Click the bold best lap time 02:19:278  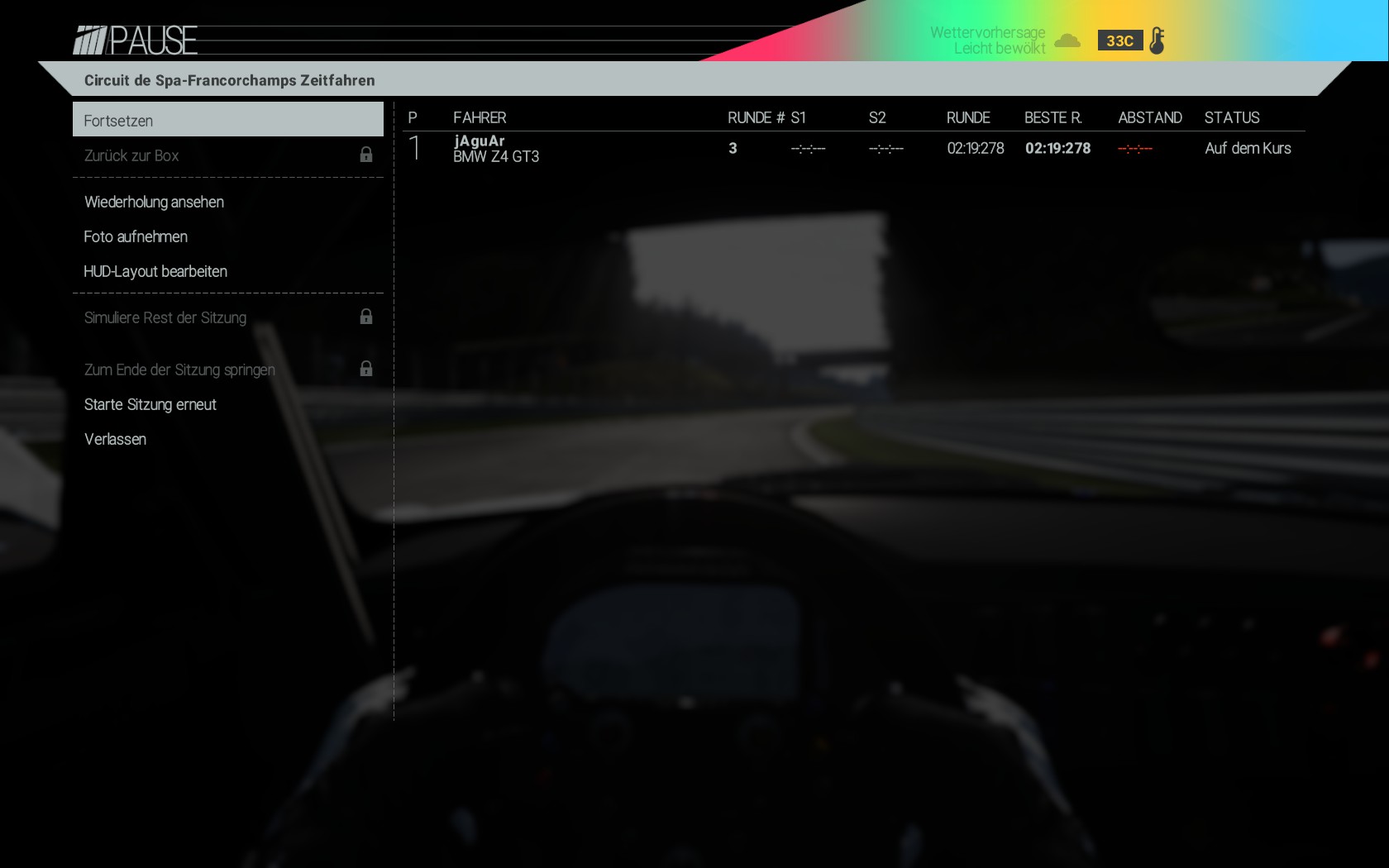pos(1058,148)
